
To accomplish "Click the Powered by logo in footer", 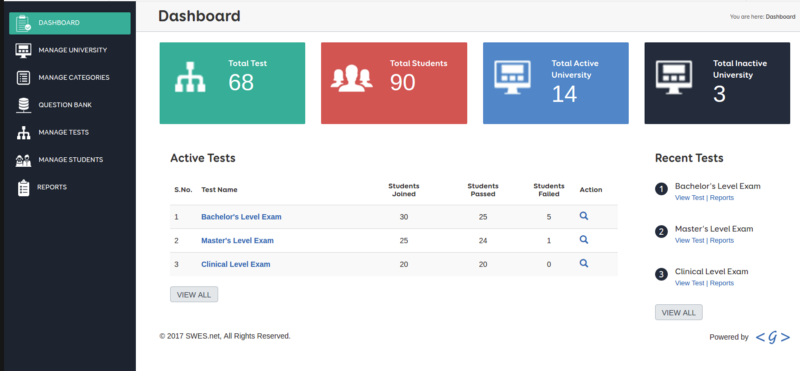I will (x=772, y=337).
